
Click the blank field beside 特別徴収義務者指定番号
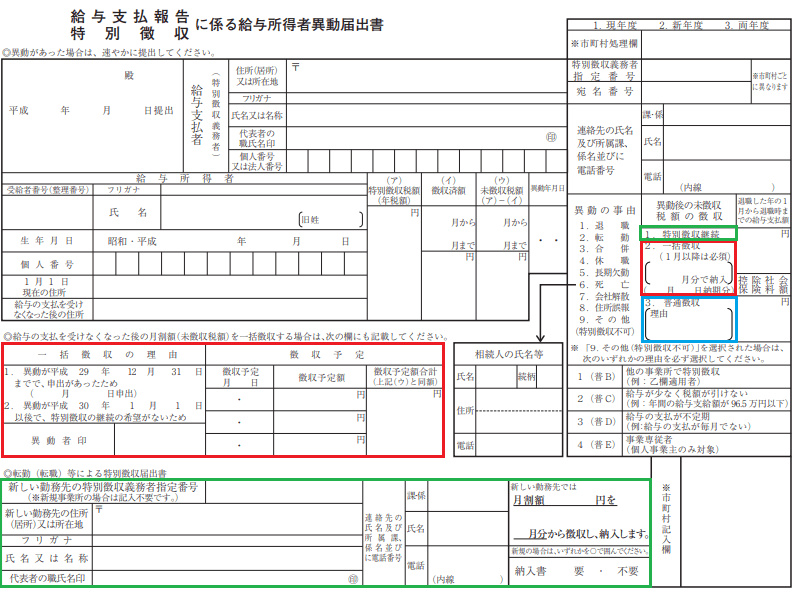coord(696,71)
